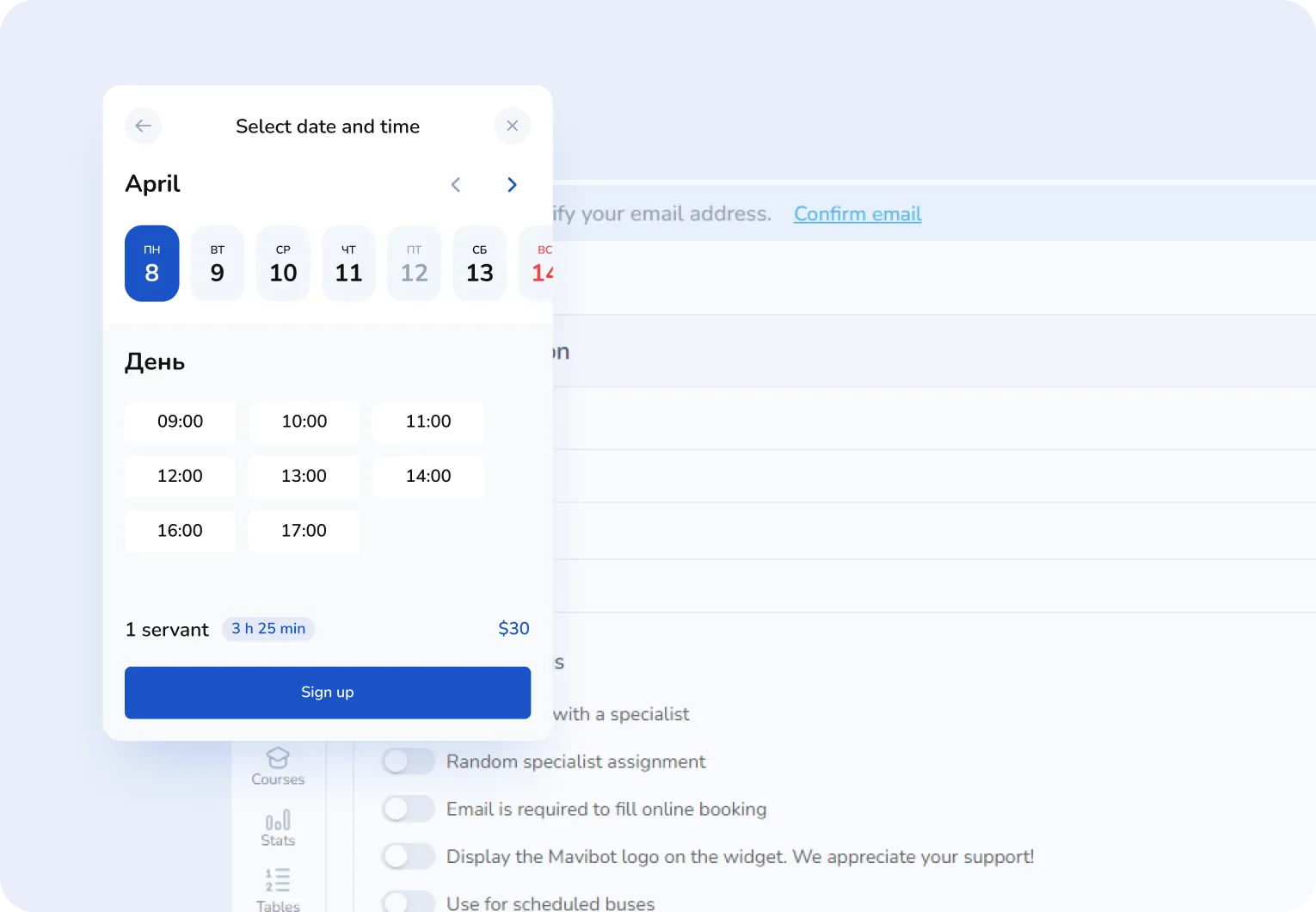Select Friday the 12th of April
This screenshot has width=1316, height=912.
[414, 263]
